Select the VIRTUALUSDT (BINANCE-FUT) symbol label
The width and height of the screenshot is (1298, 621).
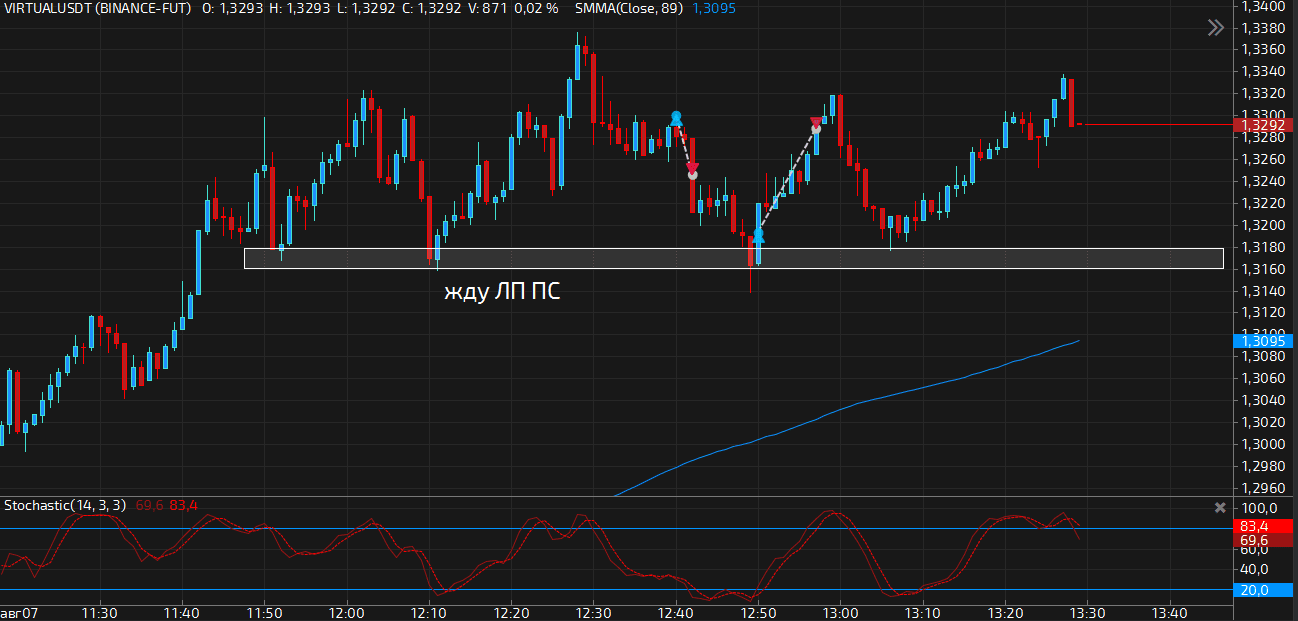point(96,8)
